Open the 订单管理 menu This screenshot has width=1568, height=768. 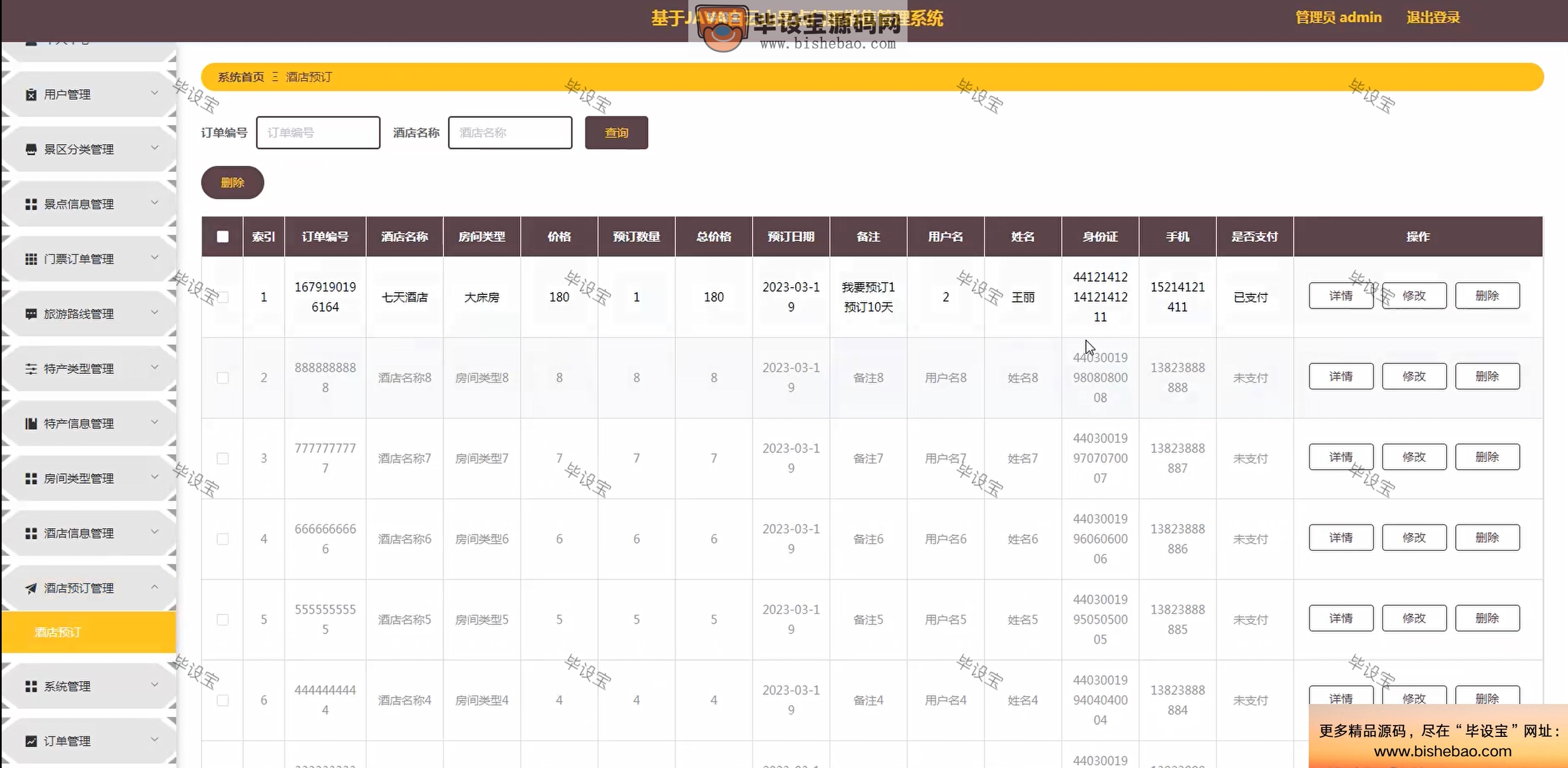click(x=89, y=741)
